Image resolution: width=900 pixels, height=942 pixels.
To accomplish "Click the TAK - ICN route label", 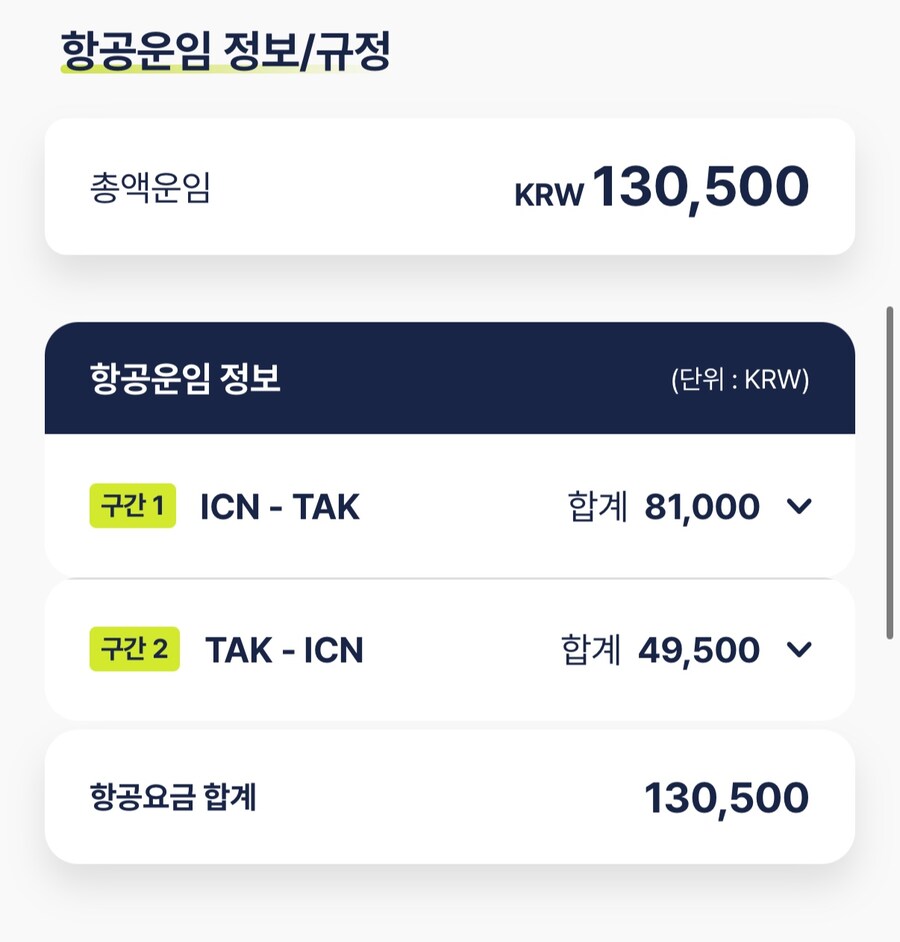I will 283,650.
